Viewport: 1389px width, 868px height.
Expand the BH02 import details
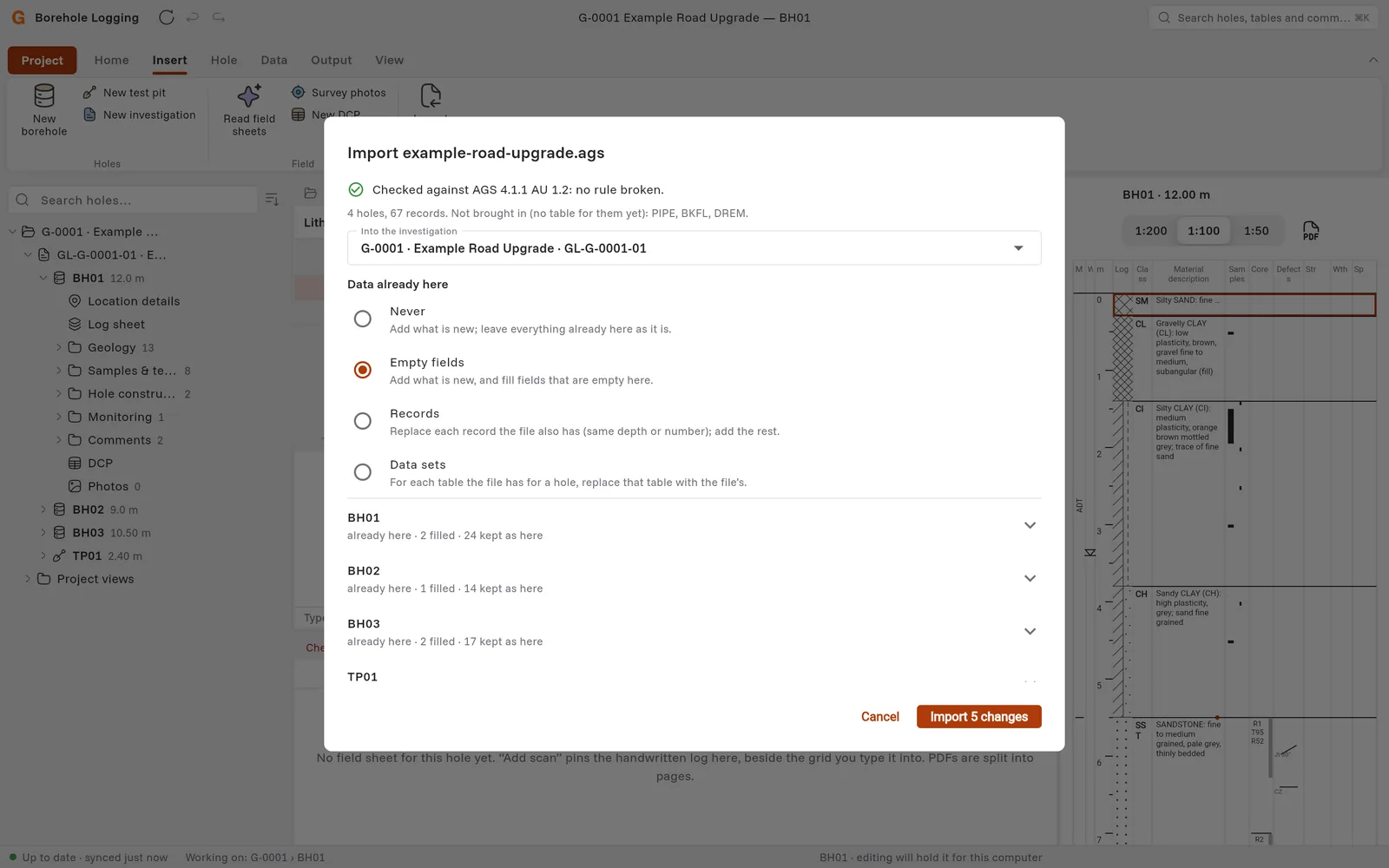click(1030, 578)
